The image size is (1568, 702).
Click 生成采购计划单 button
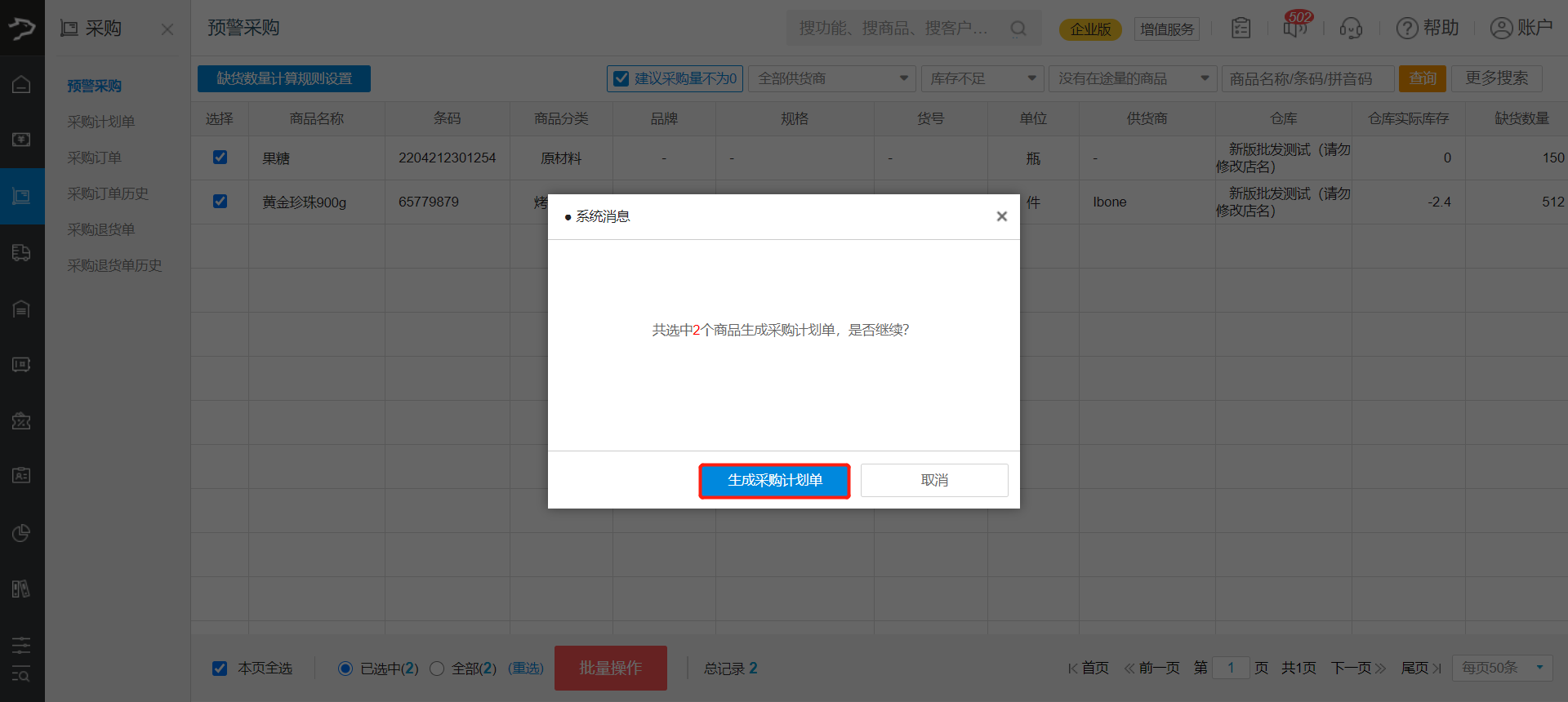pyautogui.click(x=774, y=480)
